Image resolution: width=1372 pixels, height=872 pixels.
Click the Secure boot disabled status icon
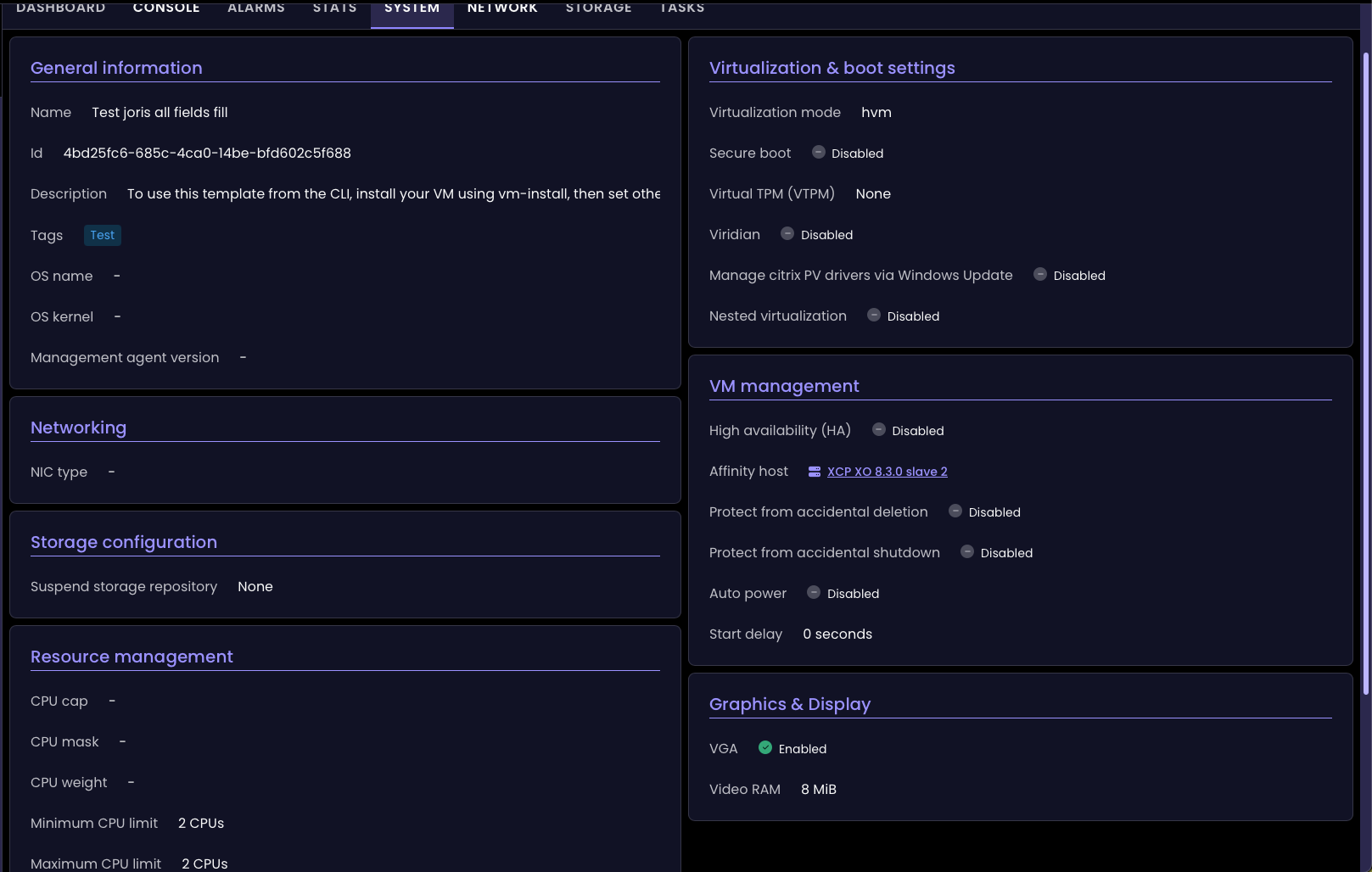point(819,152)
